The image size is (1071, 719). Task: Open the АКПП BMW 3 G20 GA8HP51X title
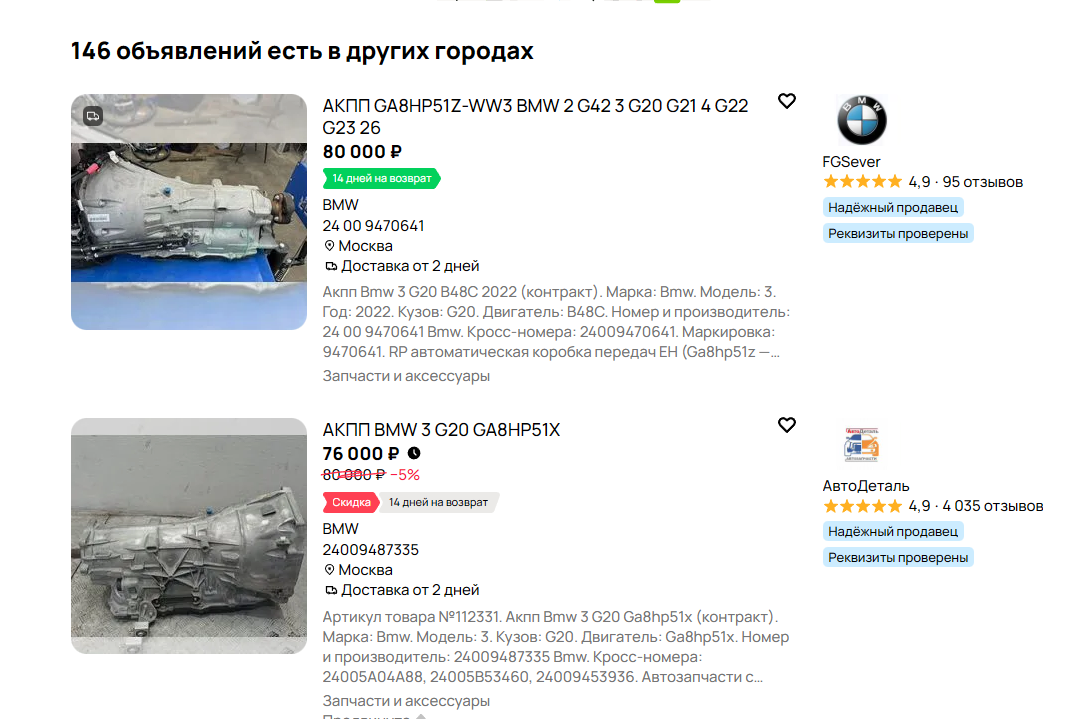(441, 430)
